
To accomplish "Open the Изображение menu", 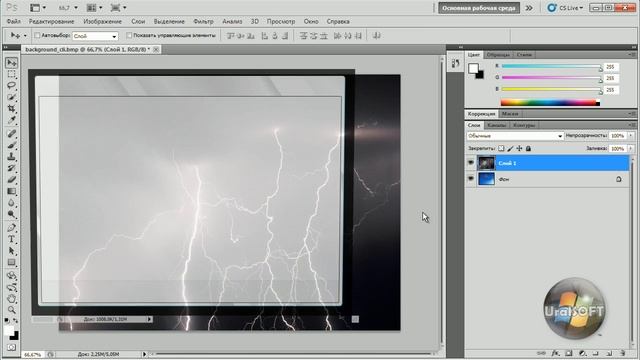I will click(x=102, y=21).
